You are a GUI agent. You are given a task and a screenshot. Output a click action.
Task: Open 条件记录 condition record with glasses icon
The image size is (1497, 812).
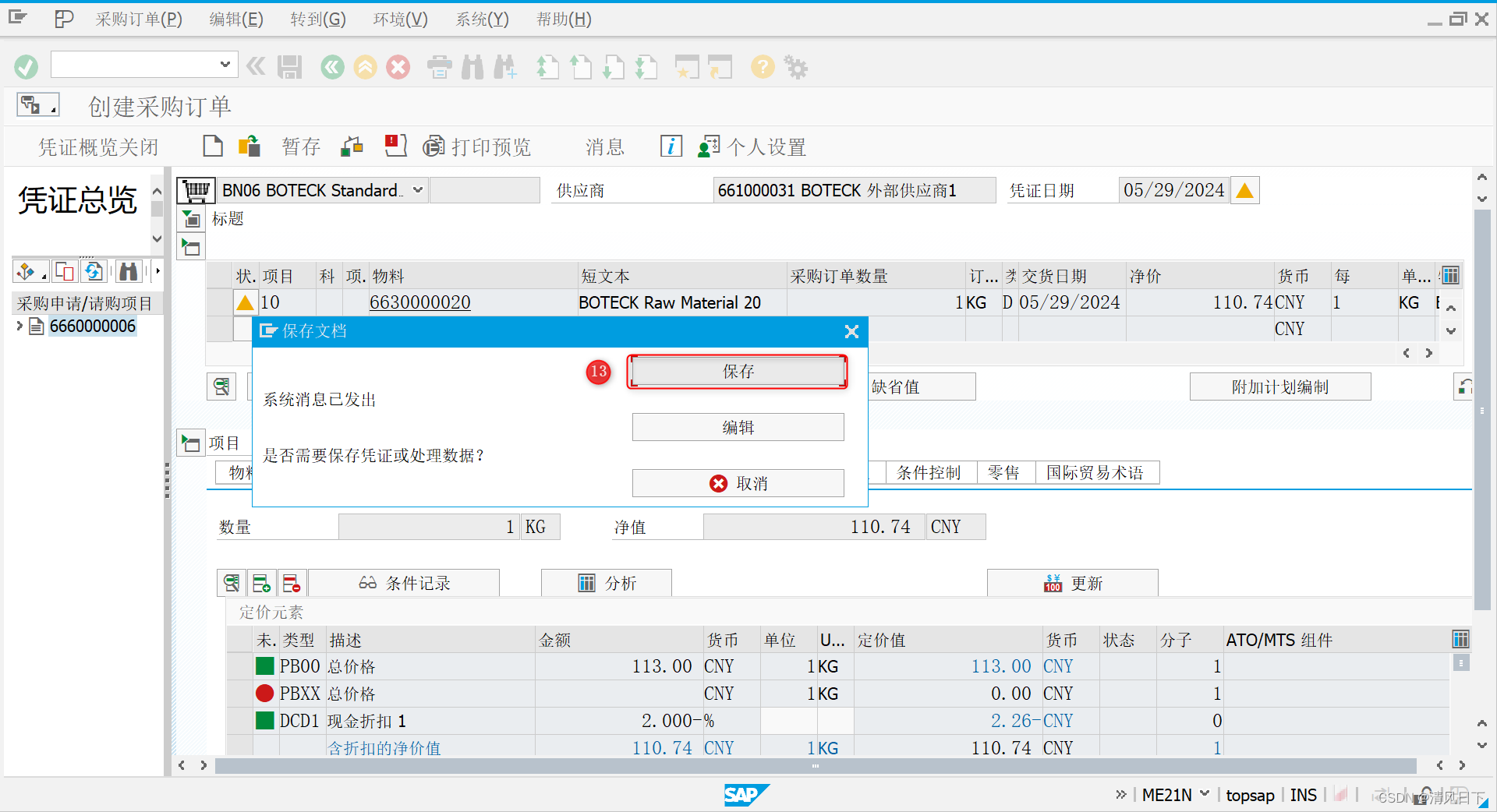tap(404, 582)
